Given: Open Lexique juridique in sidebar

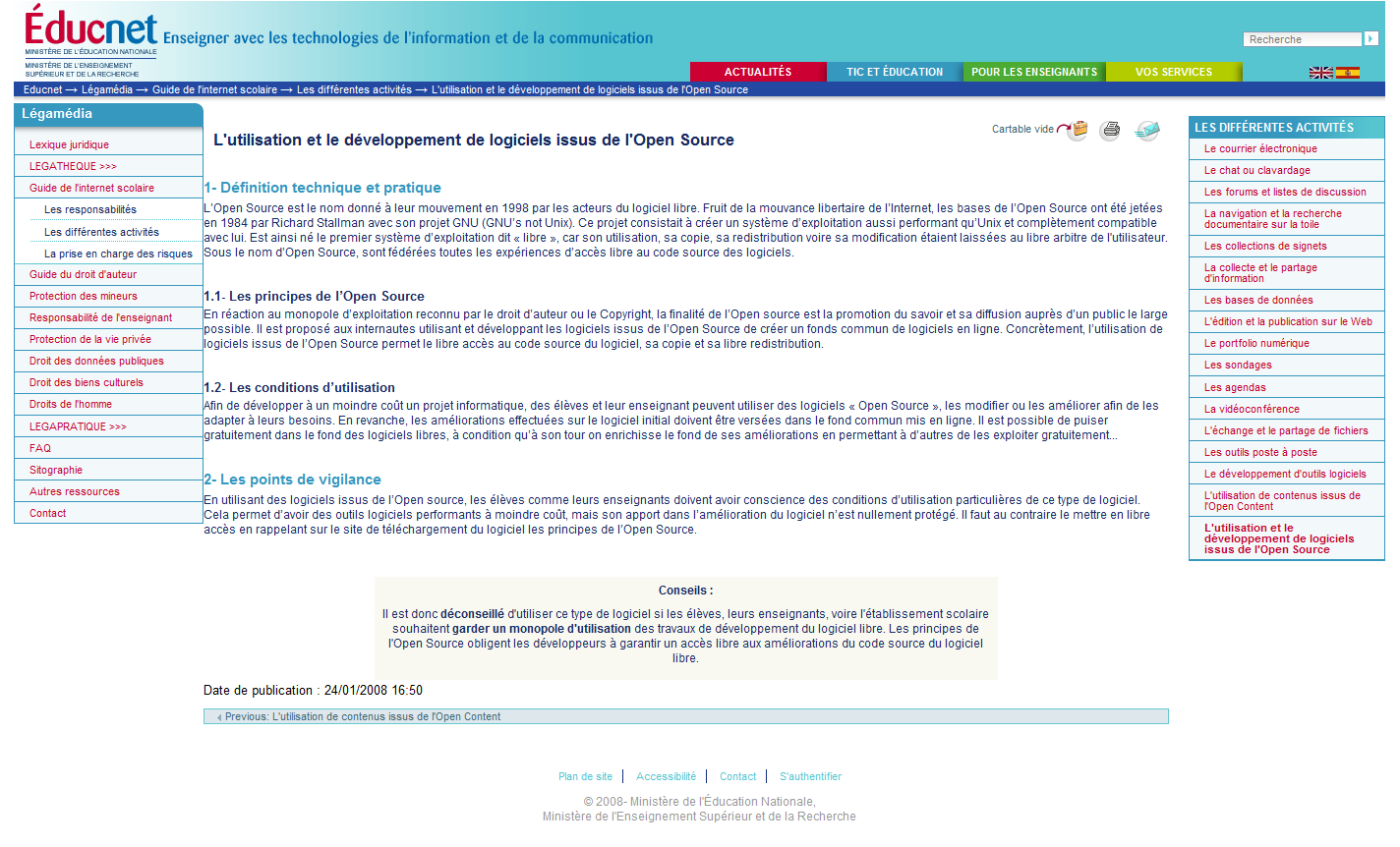Looking at the screenshot, I should (x=69, y=144).
